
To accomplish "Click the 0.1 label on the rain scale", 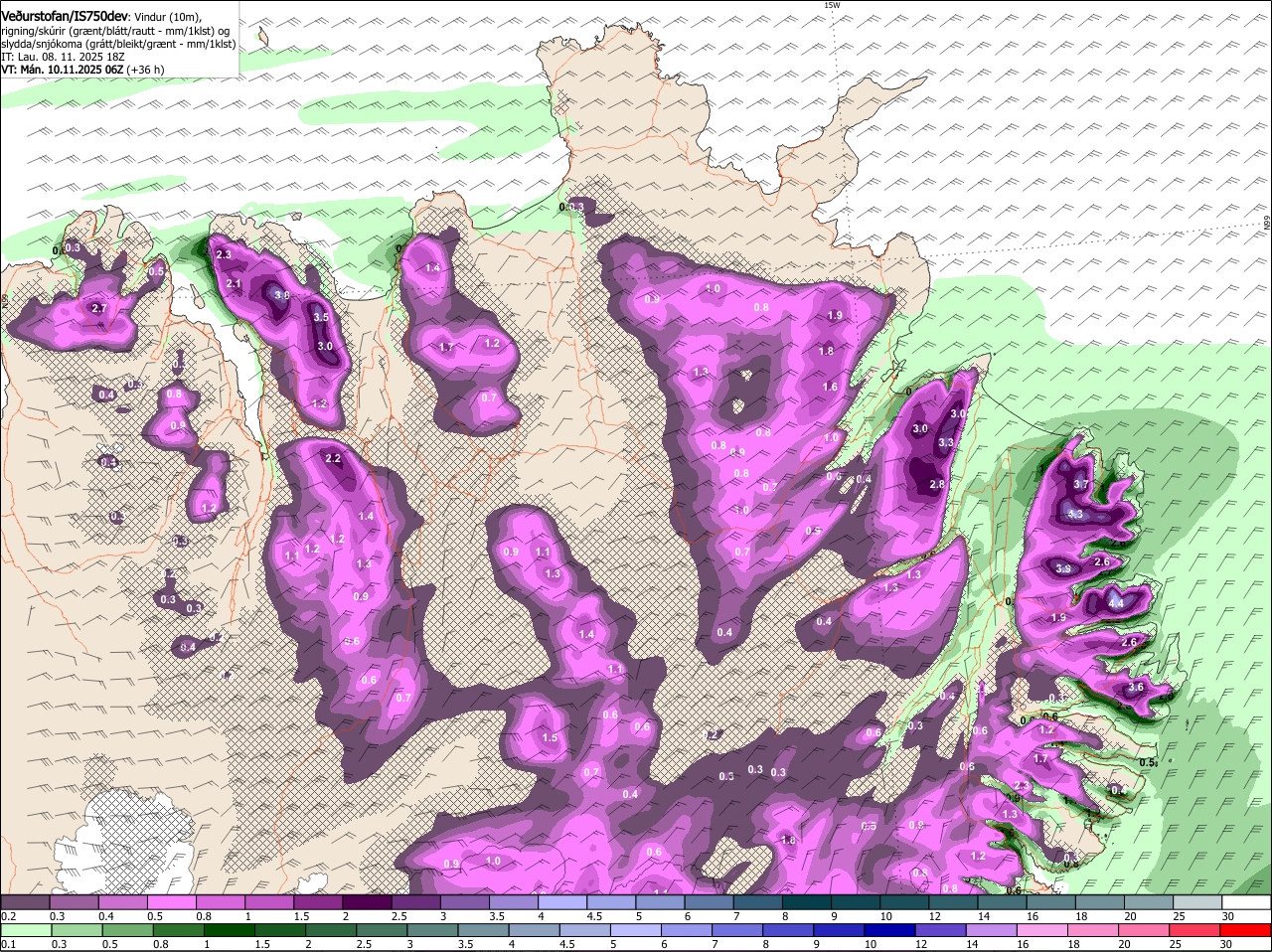I will (x=8, y=943).
